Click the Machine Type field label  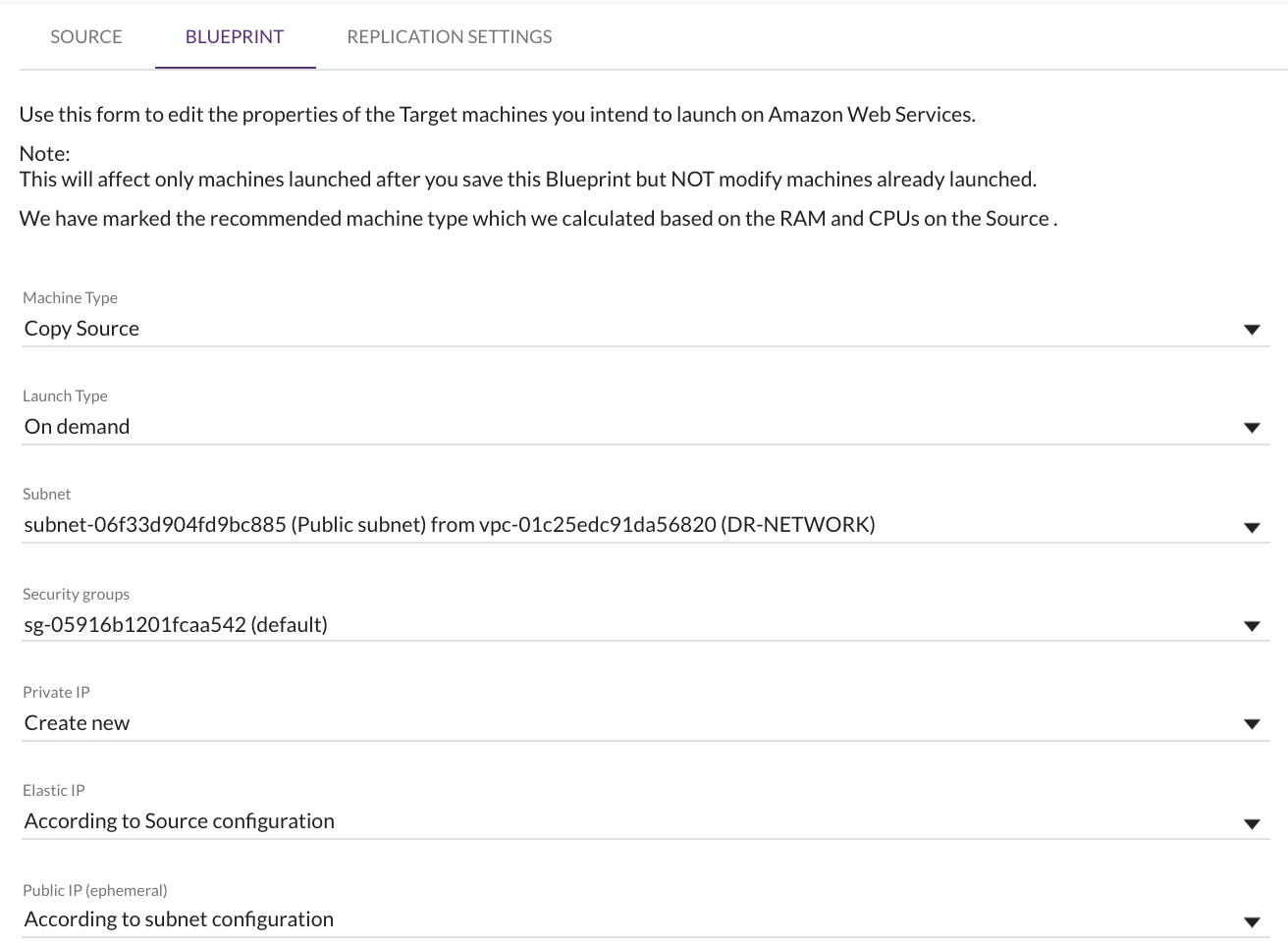pos(70,297)
